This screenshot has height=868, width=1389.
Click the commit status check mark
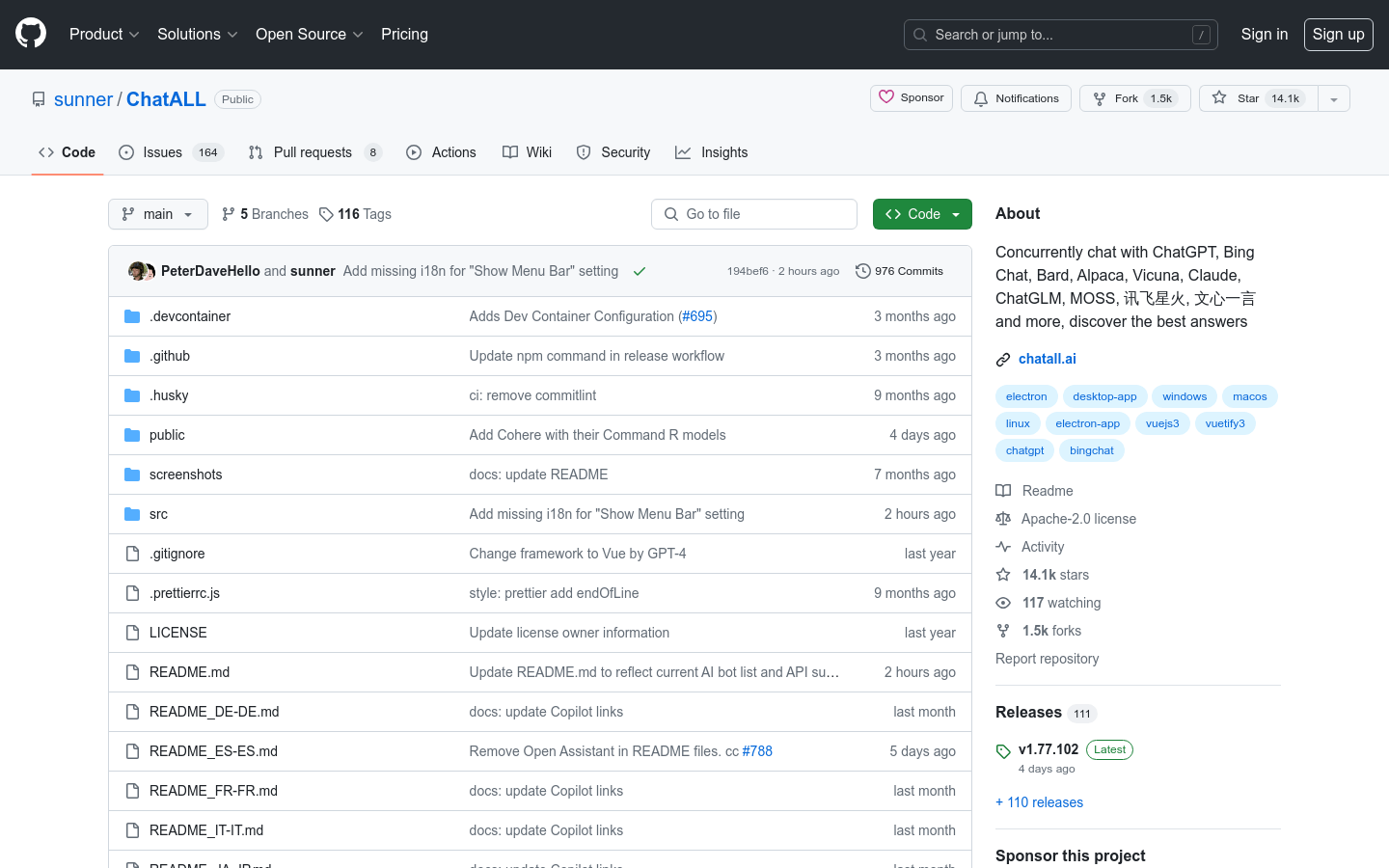click(639, 271)
